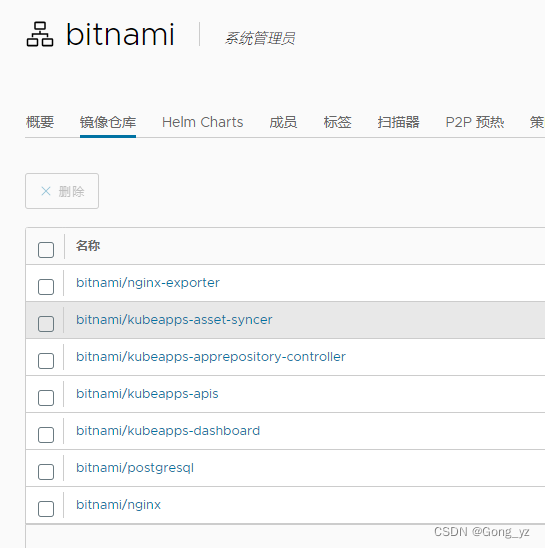Select the bitnami/kubeapps-apprepository-controller checkbox
The width and height of the screenshot is (545, 548).
46,361
